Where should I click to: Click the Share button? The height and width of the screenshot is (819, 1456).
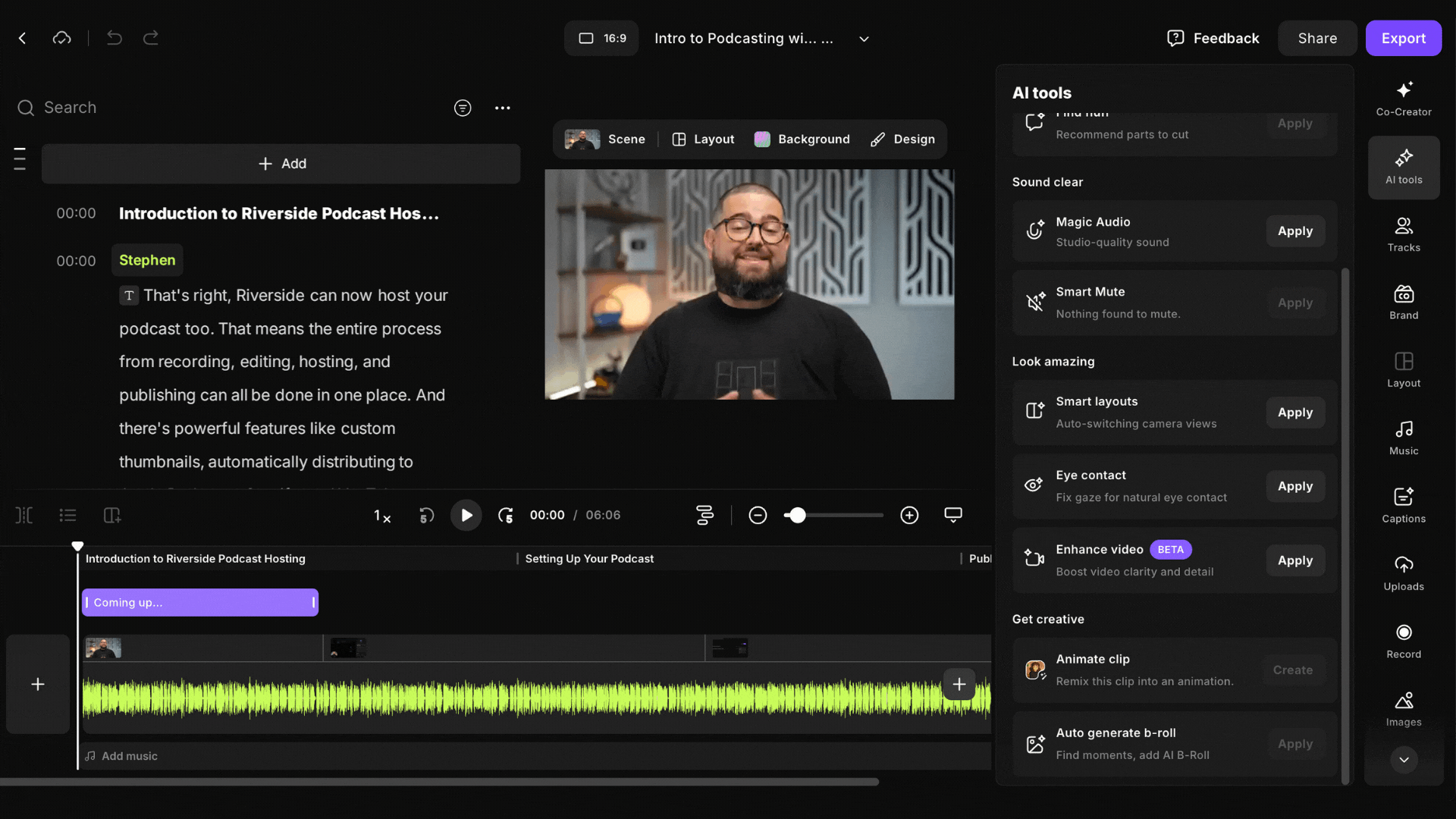(1317, 38)
